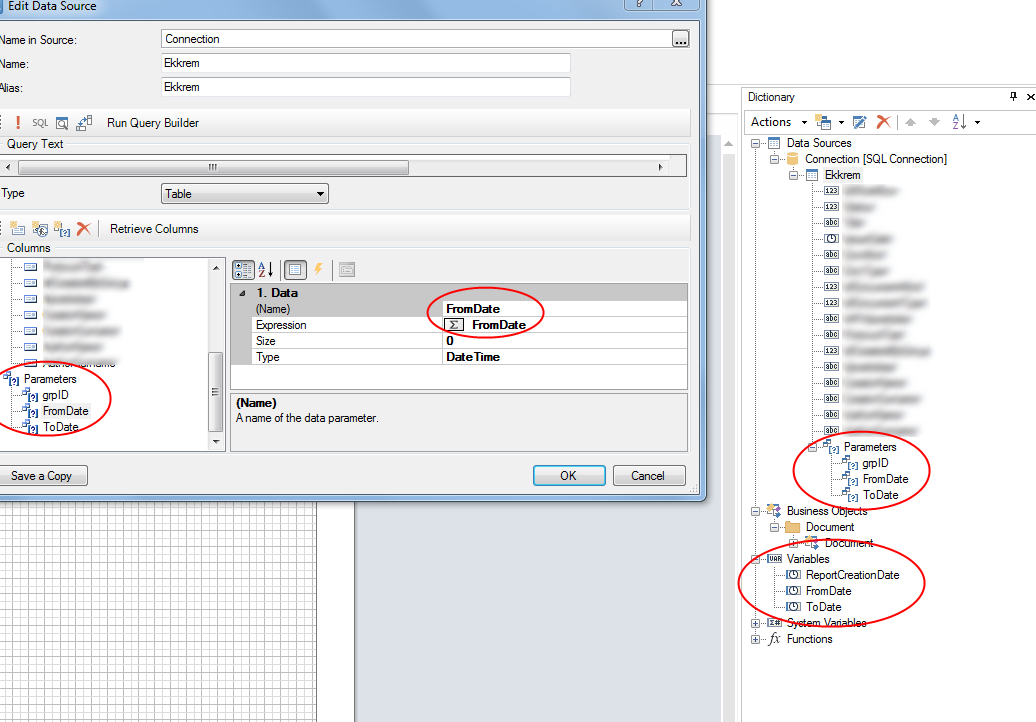Click the Save a Copy button
This screenshot has width=1036, height=722.
[41, 476]
